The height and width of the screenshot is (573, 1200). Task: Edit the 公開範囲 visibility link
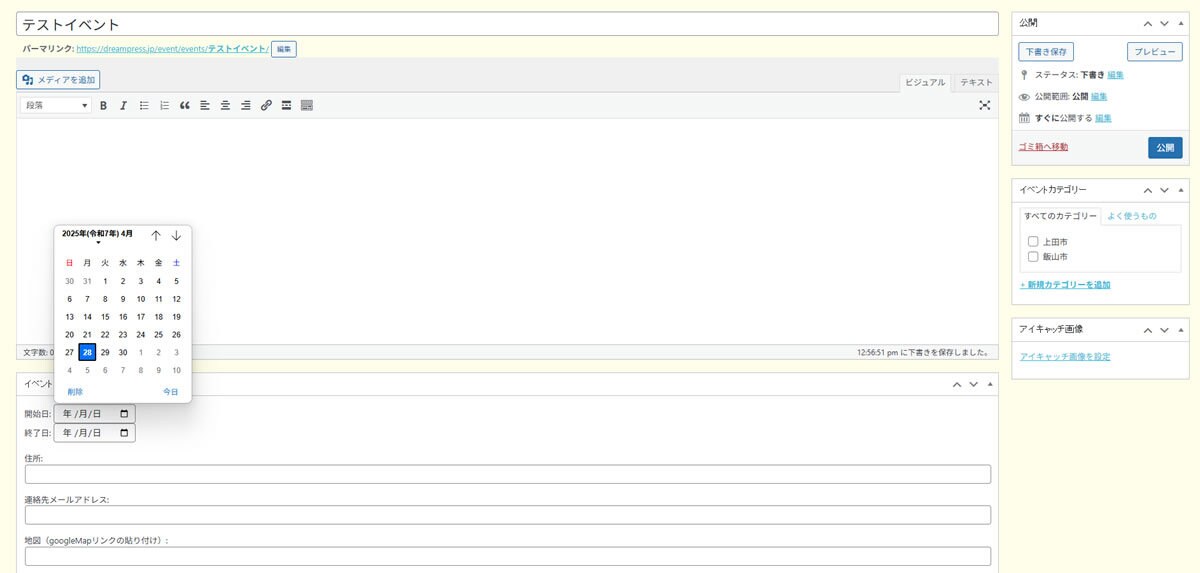1099,97
